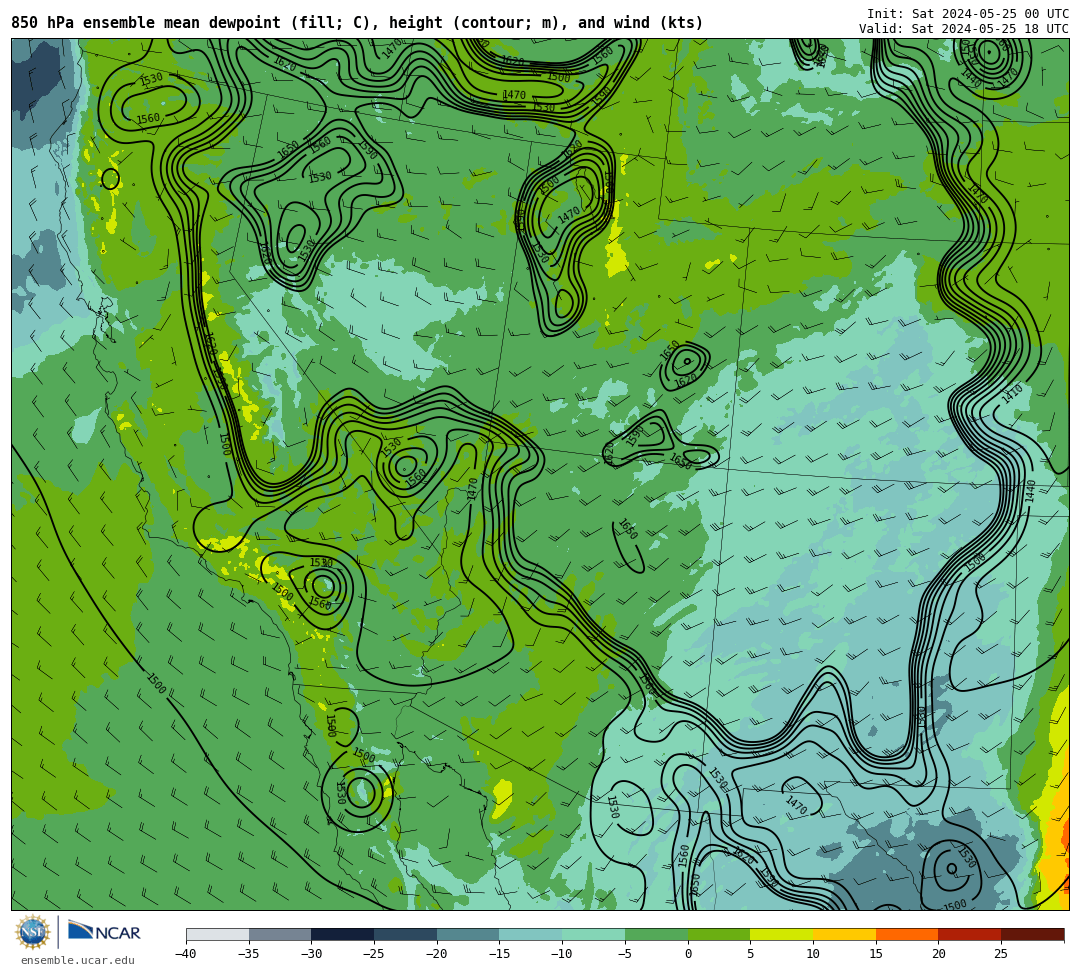Click the 5 colorbar tick label

tap(751, 954)
